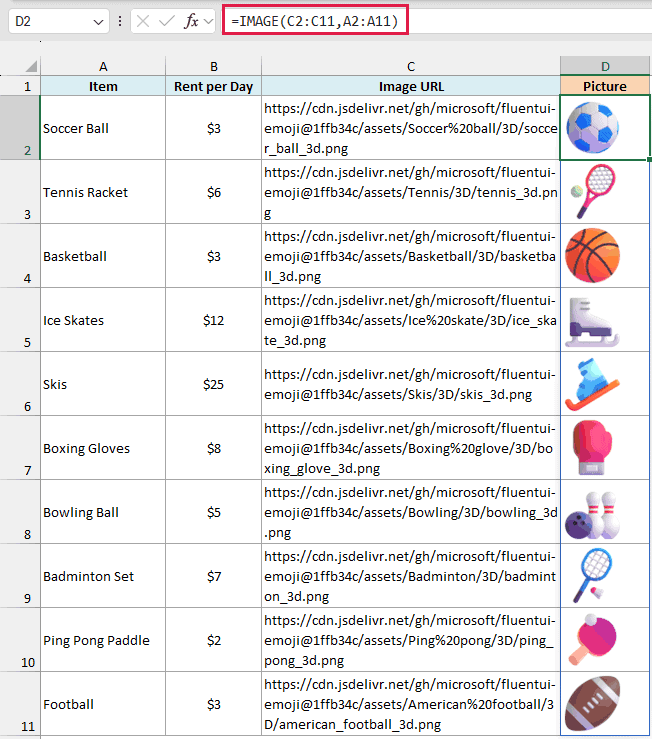Select the Badminton Set cell
This screenshot has width=652, height=739.
(103, 576)
